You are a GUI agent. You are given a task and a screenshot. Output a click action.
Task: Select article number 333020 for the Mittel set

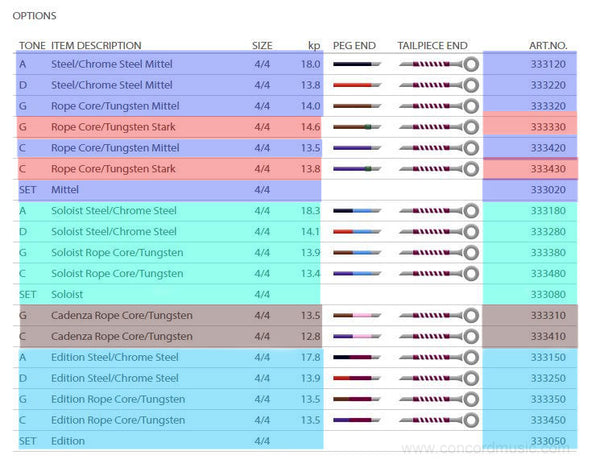[548, 189]
